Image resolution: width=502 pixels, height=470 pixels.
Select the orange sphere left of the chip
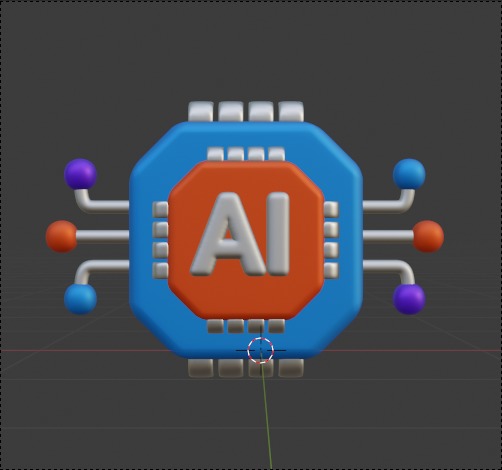pos(61,236)
